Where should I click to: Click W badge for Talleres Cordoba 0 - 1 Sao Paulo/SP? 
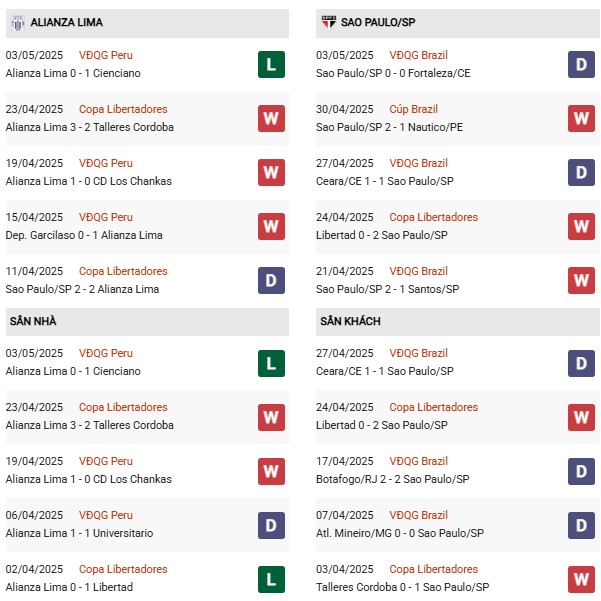(582, 579)
